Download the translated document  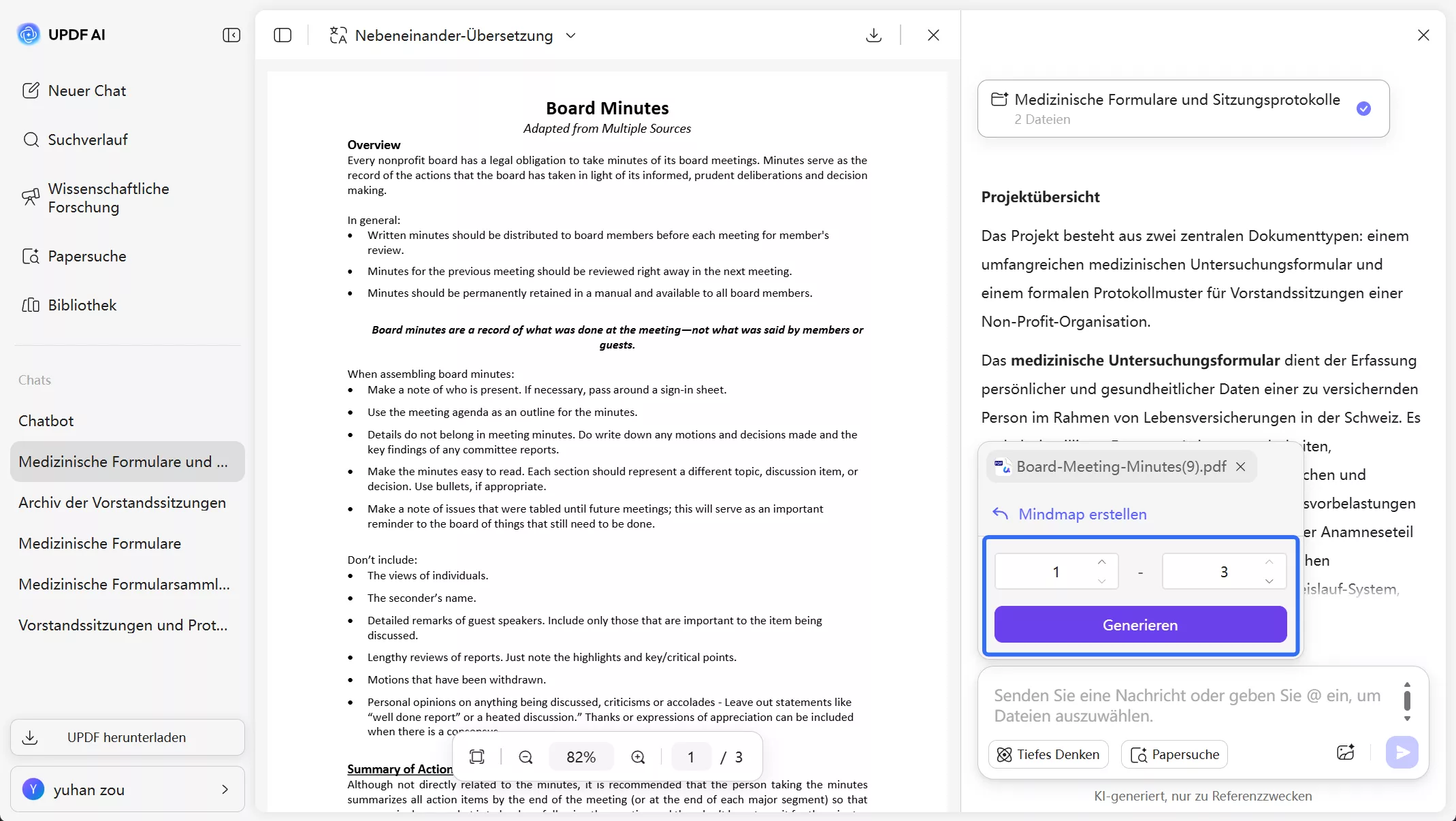click(x=873, y=35)
